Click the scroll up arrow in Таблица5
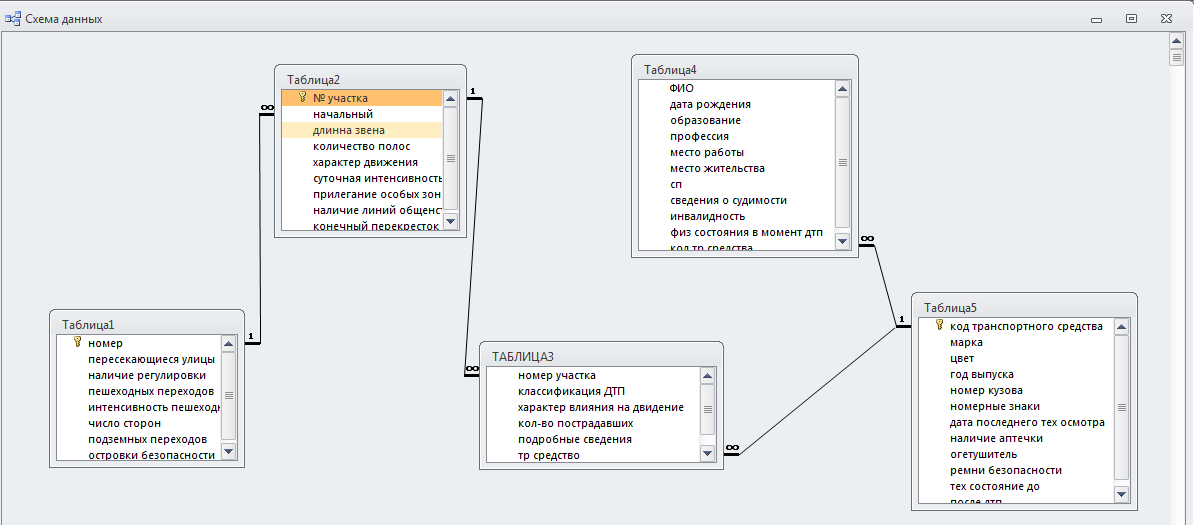Screen dimensions: 1194x525 pyautogui.click(x=1121, y=327)
